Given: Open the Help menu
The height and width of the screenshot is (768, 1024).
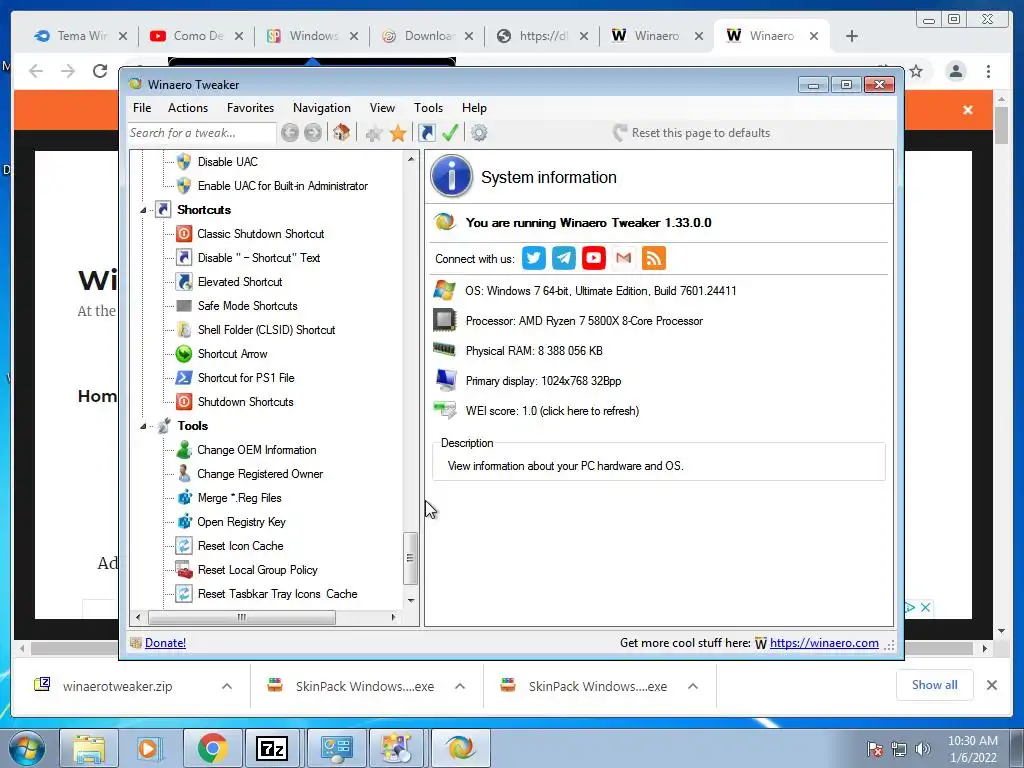Looking at the screenshot, I should pos(474,108).
